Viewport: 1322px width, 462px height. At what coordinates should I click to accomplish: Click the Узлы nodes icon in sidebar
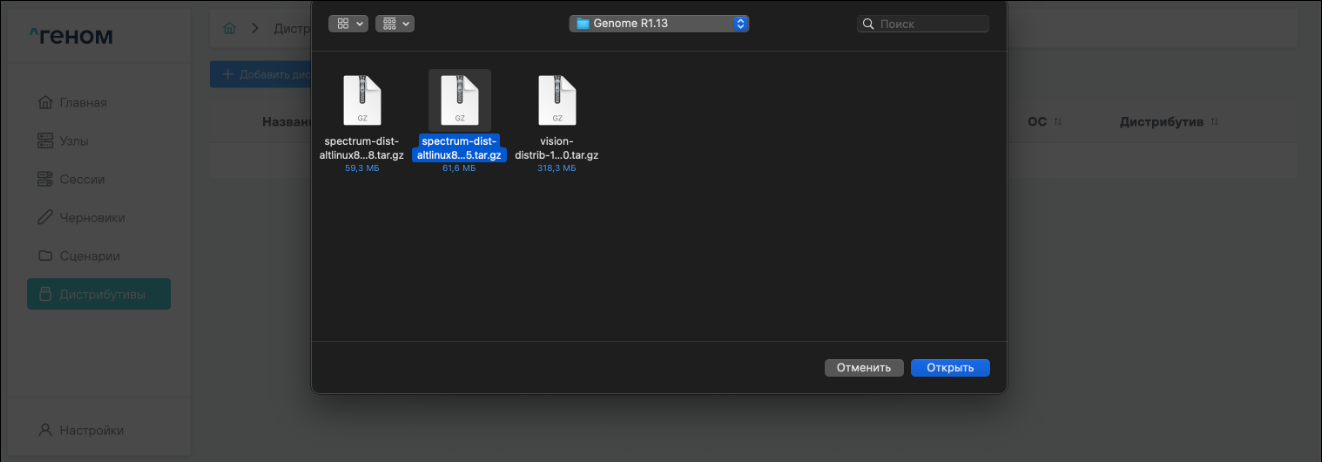pyautogui.click(x=45, y=141)
